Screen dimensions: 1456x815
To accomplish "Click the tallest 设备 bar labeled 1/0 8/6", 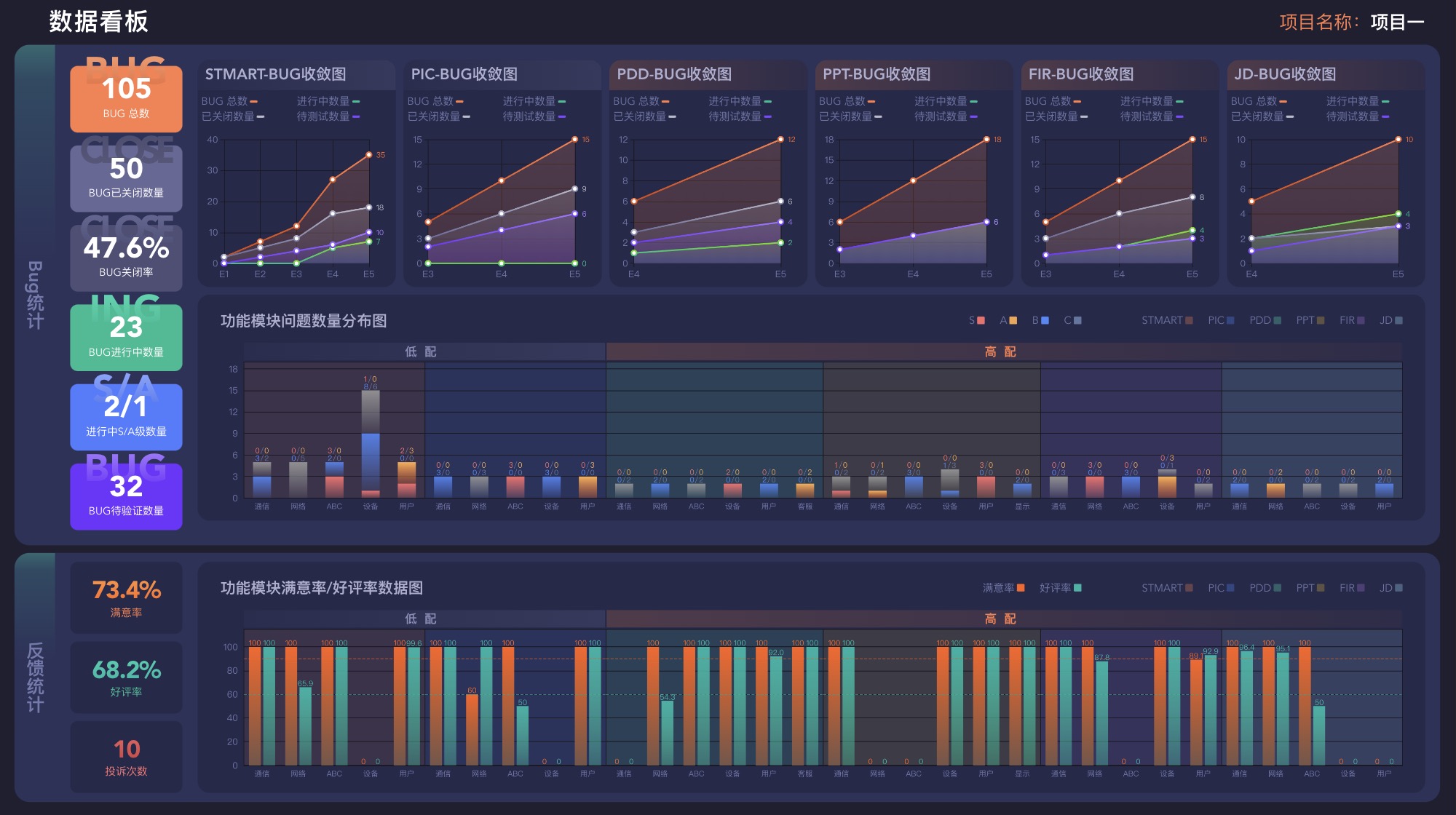I will pyautogui.click(x=371, y=443).
